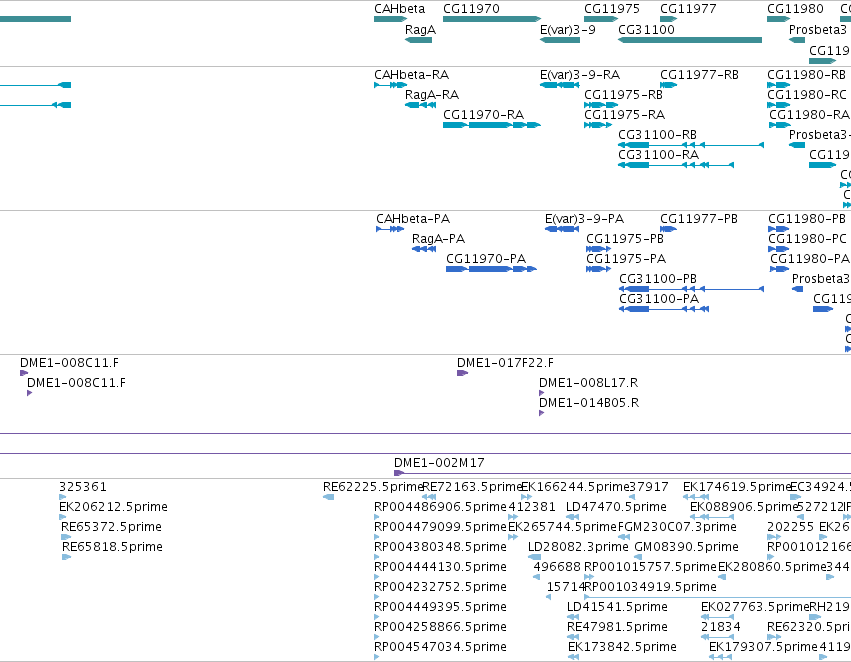Screen dimensions: 851x662
Task: Click the CAHbeta gene label
Action: [x=399, y=9]
